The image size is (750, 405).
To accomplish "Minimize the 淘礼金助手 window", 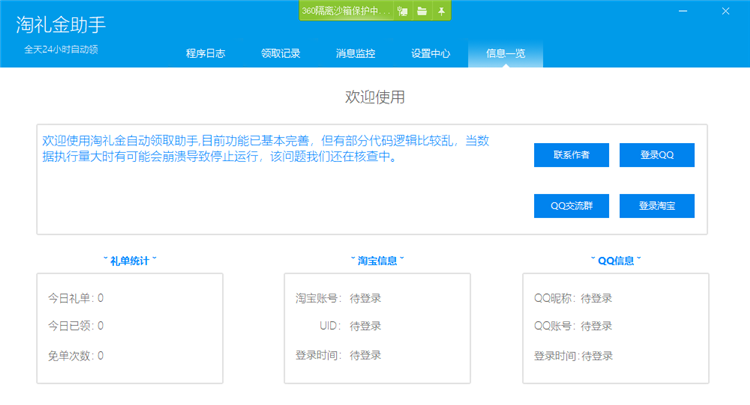I will 683,11.
